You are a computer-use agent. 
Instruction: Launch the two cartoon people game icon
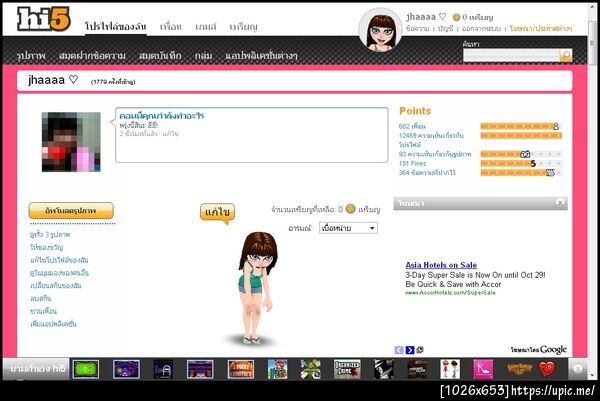(x=450, y=369)
